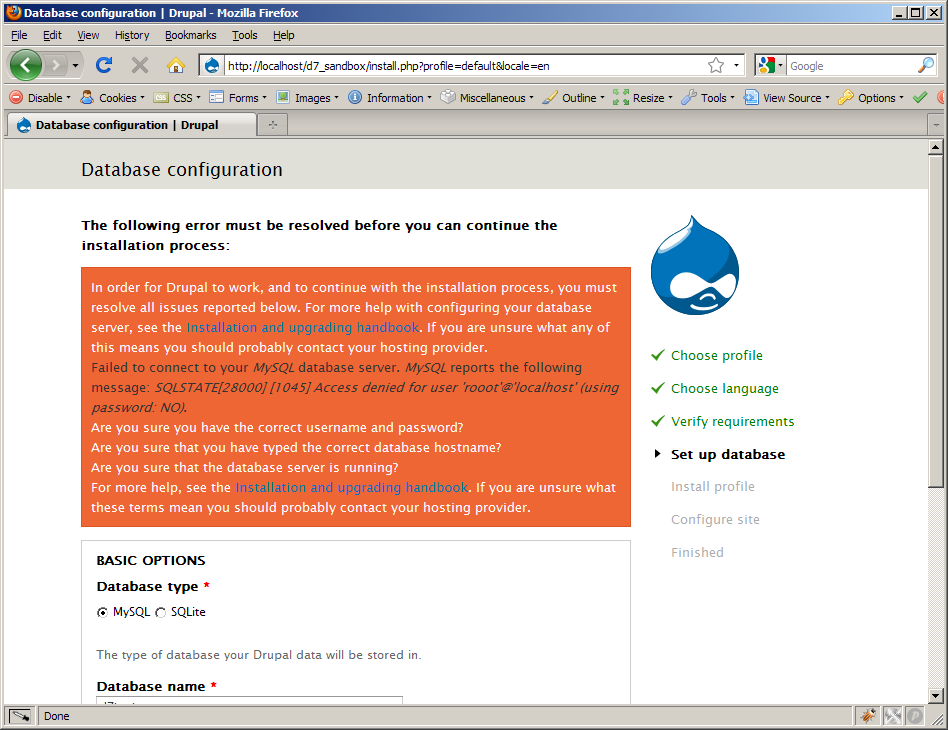Click 'Choose language' install step
This screenshot has width=948, height=730.
725,389
